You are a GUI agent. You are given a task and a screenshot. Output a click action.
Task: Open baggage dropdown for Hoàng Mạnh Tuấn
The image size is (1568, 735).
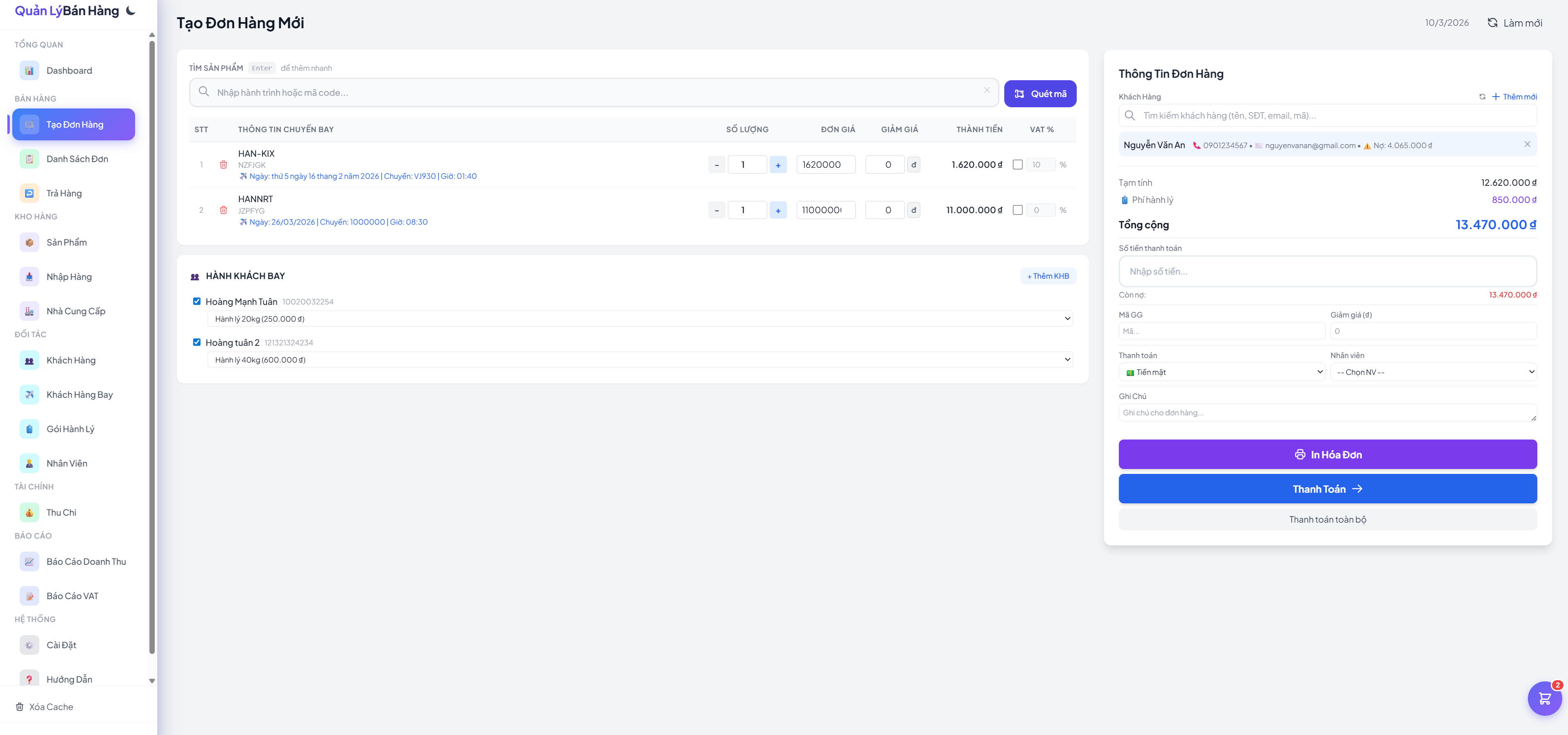pos(639,319)
